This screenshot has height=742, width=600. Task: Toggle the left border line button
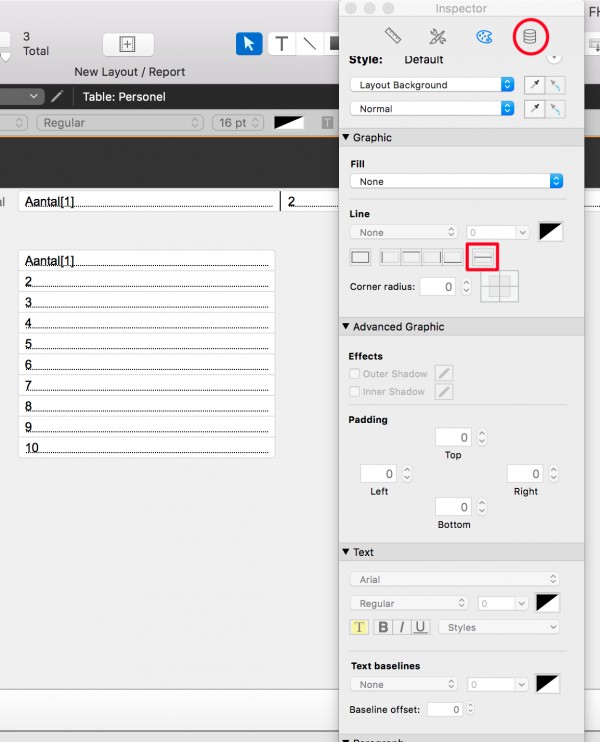390,257
